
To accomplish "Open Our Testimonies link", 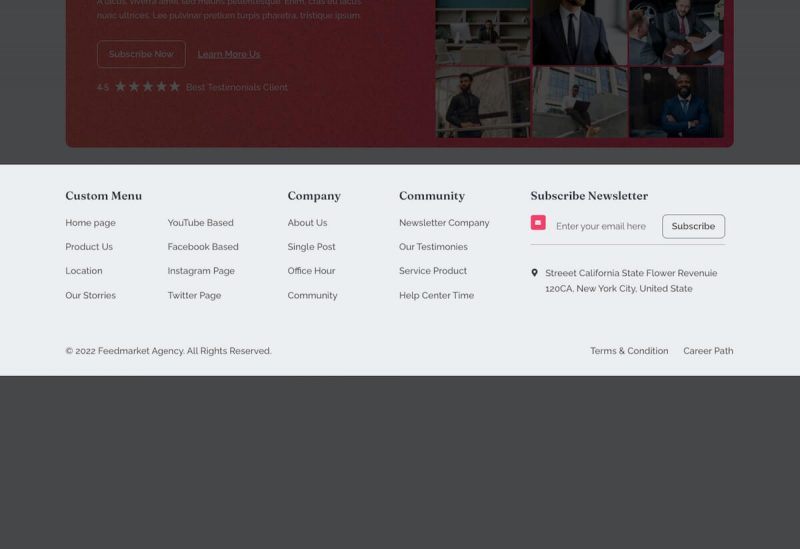I will [433, 247].
